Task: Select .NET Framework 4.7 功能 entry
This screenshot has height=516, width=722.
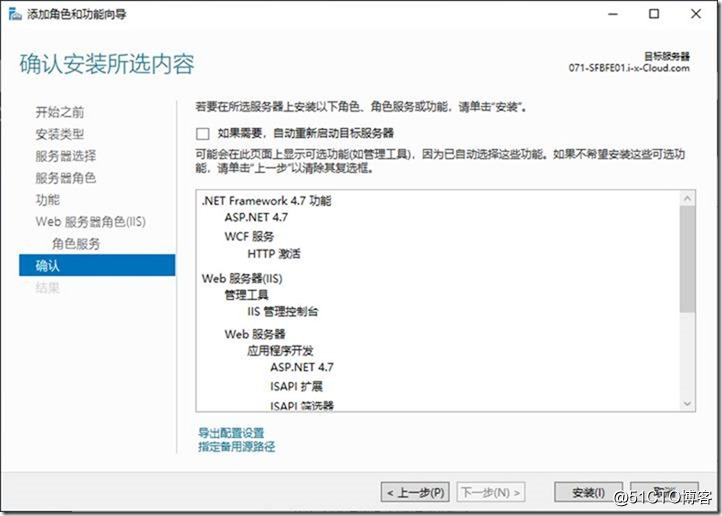Action: [x=267, y=201]
